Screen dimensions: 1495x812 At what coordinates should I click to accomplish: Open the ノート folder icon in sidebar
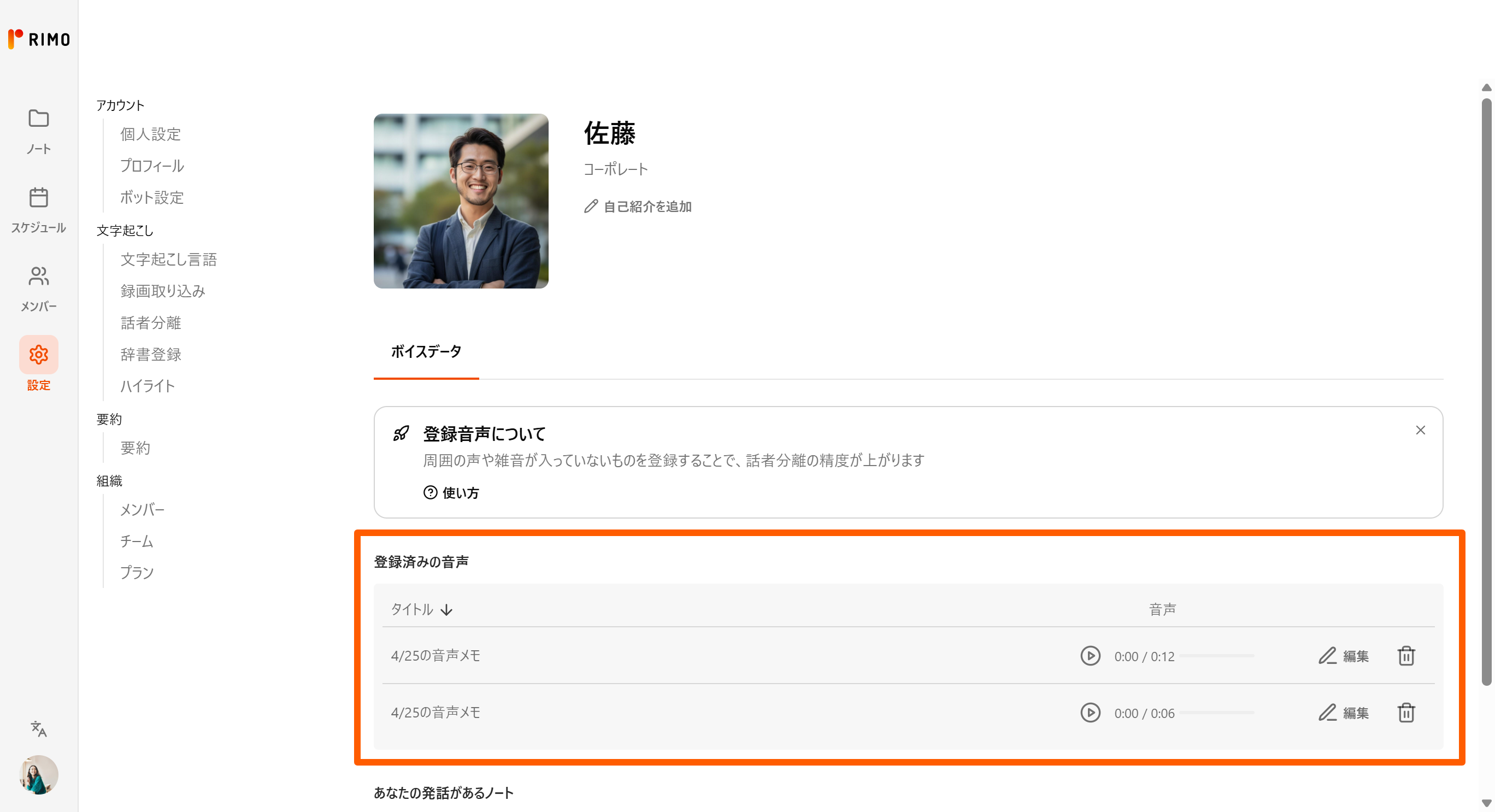[x=38, y=119]
